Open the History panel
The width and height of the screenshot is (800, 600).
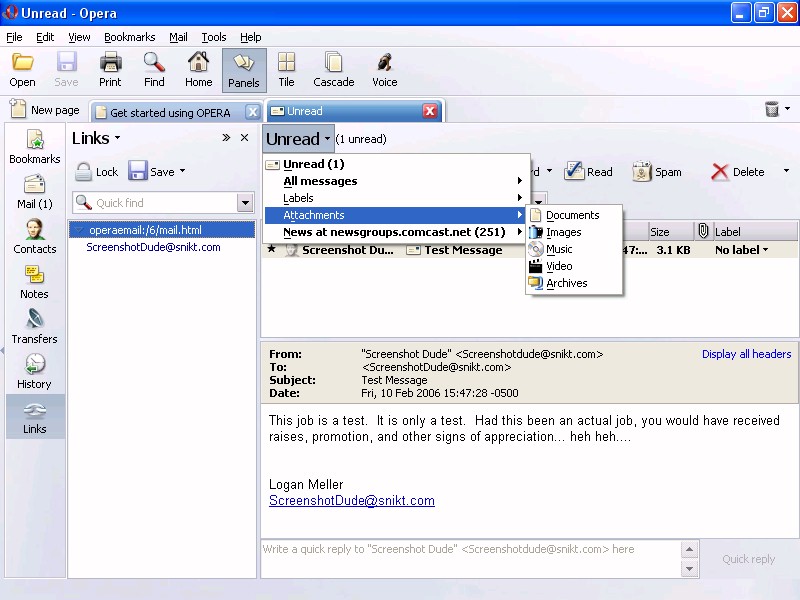(34, 372)
